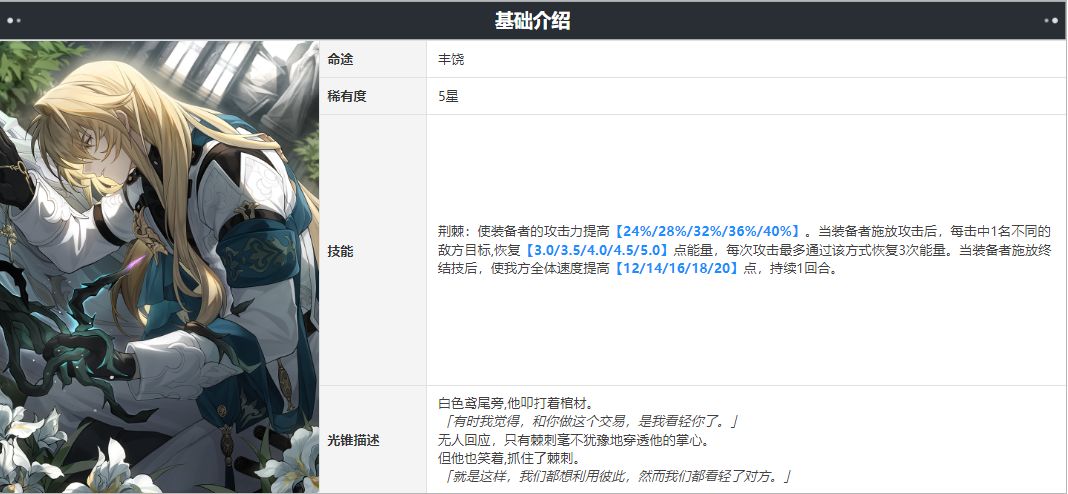Click the 技能 row label
The height and width of the screenshot is (494, 1068).
click(x=341, y=251)
